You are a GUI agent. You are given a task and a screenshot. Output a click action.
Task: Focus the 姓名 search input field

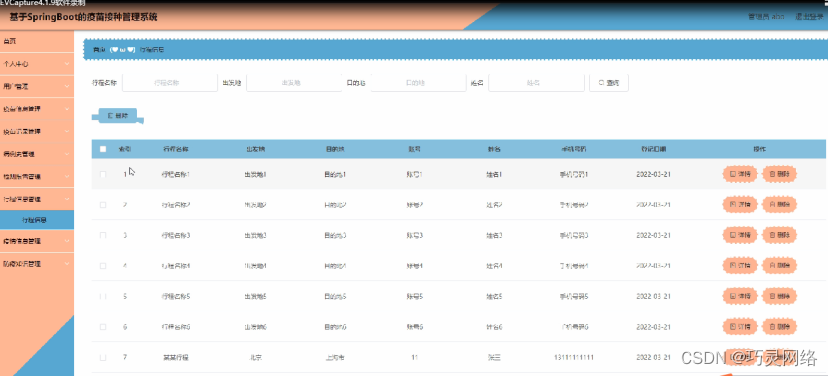coord(537,83)
